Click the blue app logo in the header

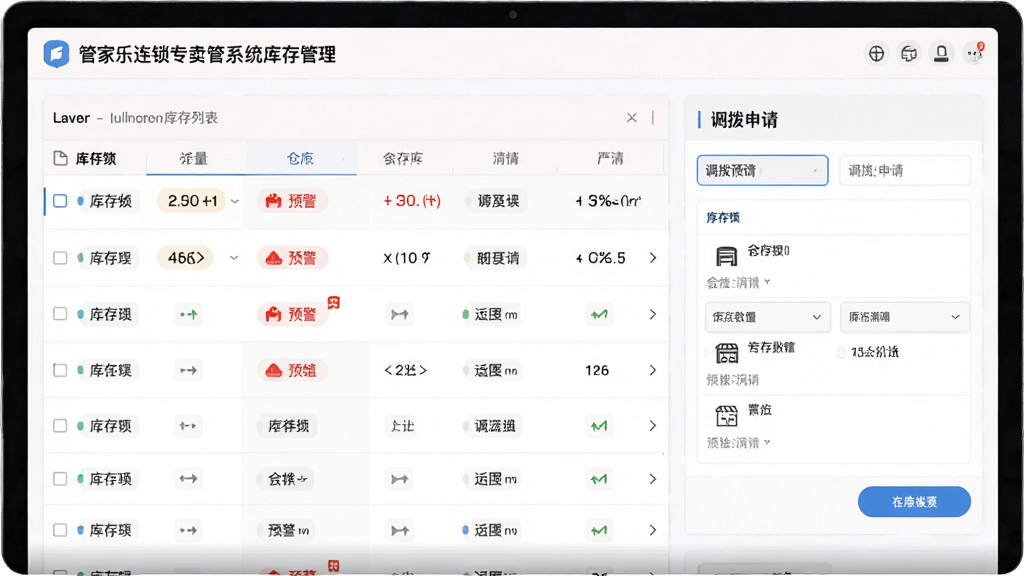coord(56,54)
